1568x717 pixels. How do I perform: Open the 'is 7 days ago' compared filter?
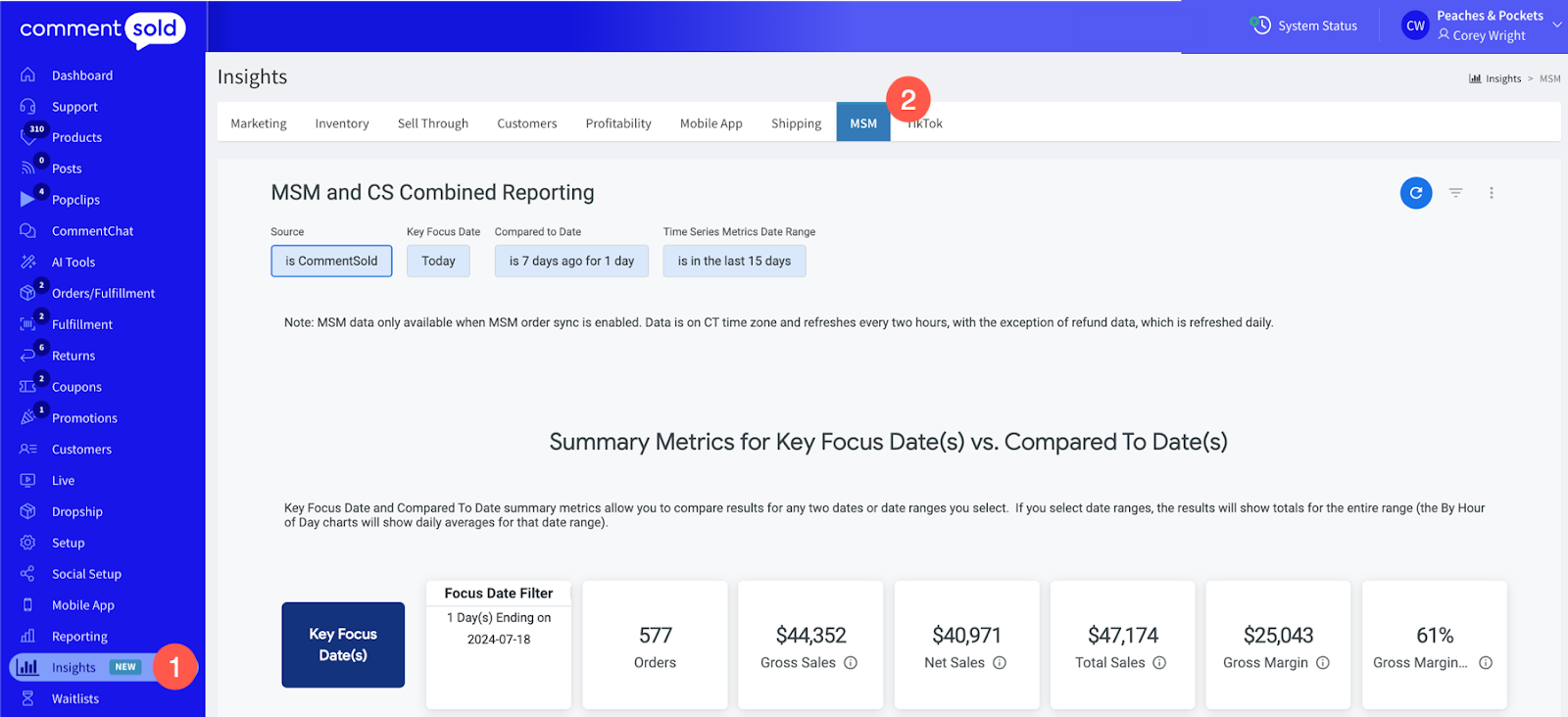(x=571, y=262)
